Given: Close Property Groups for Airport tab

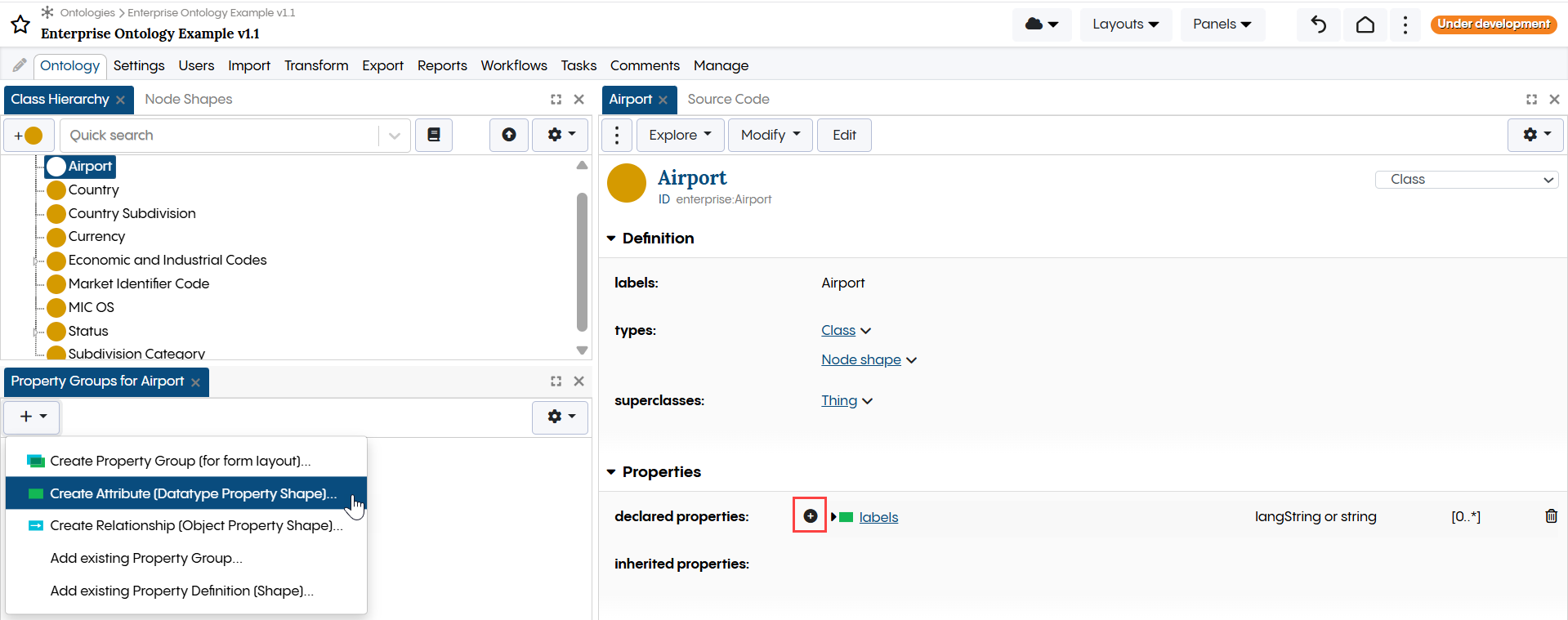Looking at the screenshot, I should [195, 382].
